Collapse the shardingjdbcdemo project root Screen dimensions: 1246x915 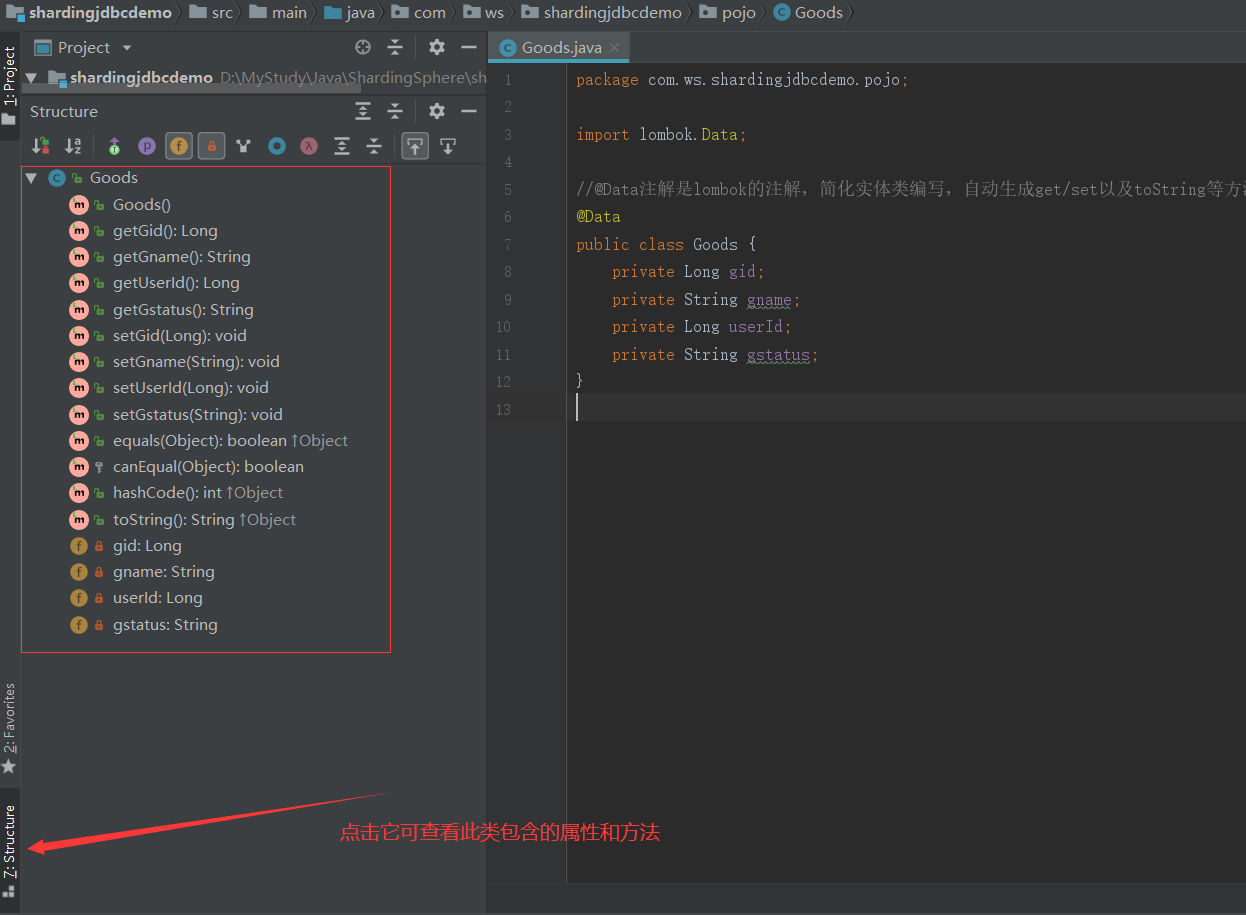tap(31, 77)
